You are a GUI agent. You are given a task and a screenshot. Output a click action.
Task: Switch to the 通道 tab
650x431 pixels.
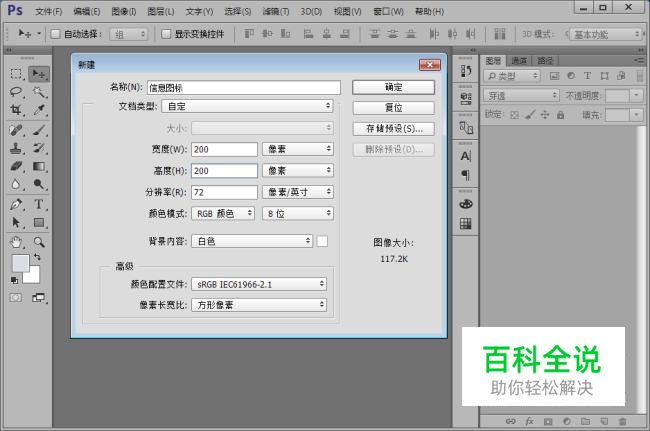[x=519, y=61]
